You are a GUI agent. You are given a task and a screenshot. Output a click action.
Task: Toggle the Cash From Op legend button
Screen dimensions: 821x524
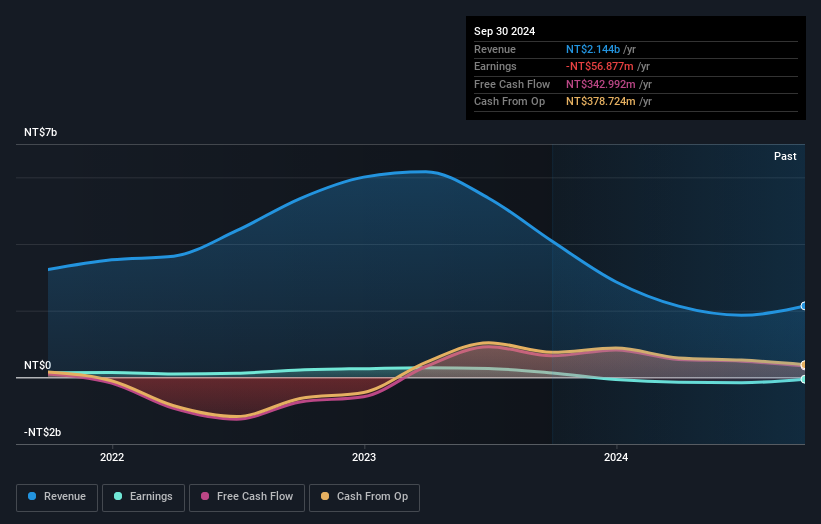pyautogui.click(x=364, y=497)
